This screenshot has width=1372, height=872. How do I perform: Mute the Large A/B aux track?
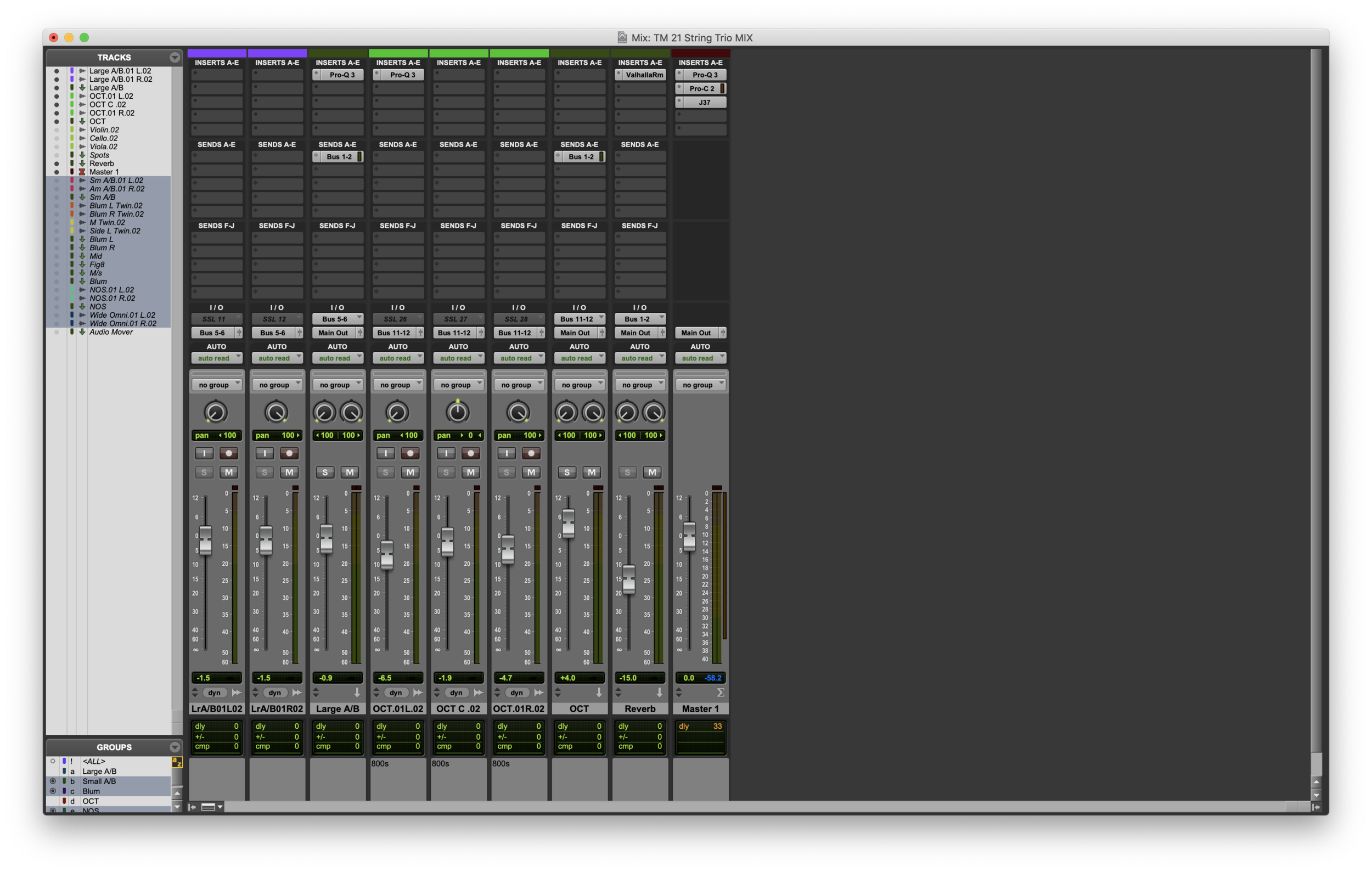(350, 472)
